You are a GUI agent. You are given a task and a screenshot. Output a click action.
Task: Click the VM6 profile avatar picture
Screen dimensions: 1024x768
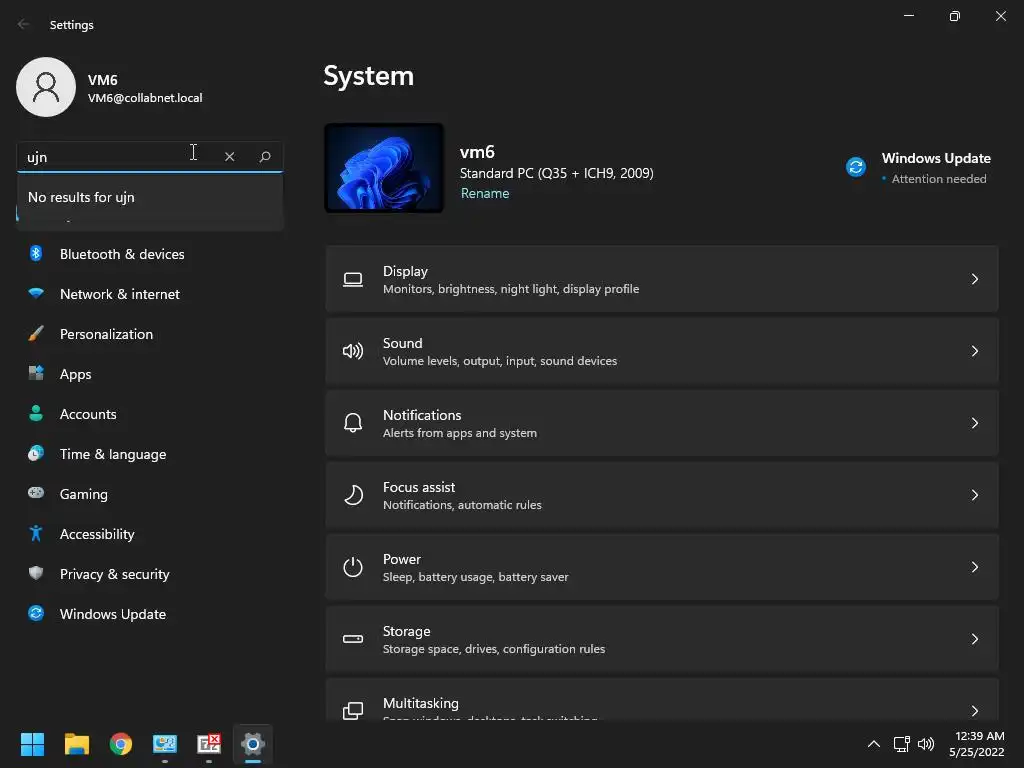pyautogui.click(x=46, y=87)
